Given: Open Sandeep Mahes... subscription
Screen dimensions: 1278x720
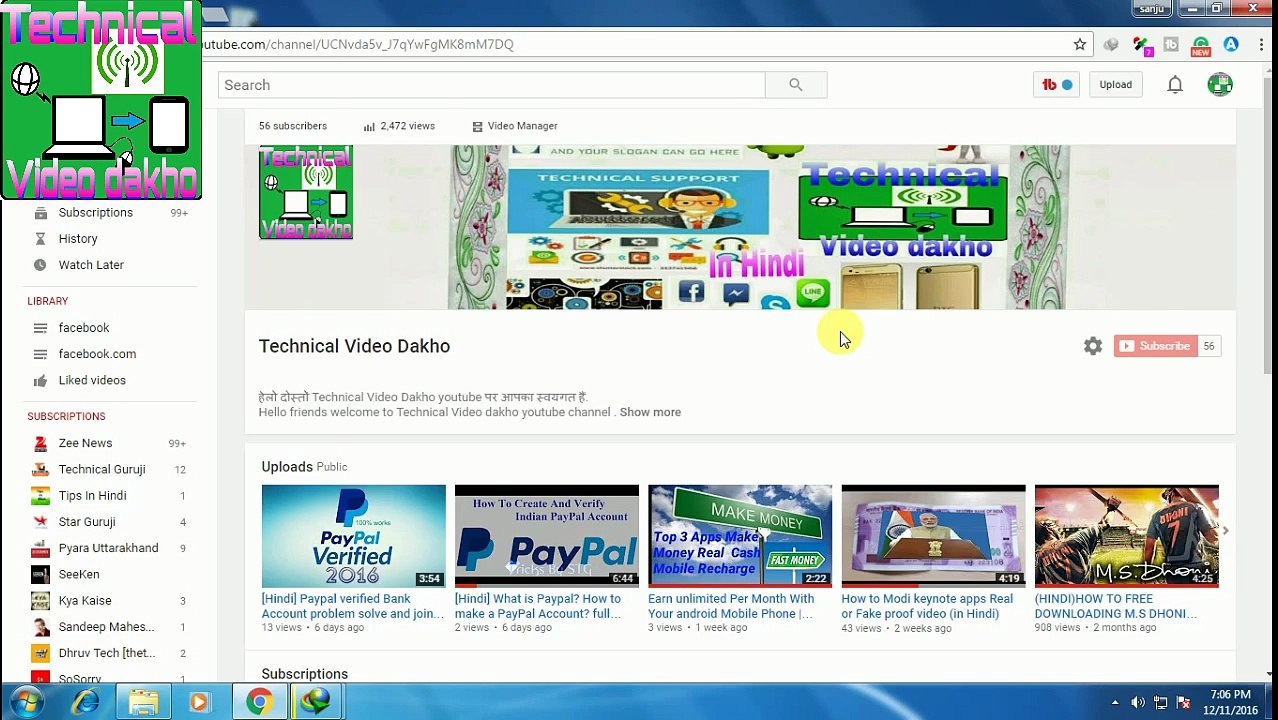Looking at the screenshot, I should click(x=108, y=627).
